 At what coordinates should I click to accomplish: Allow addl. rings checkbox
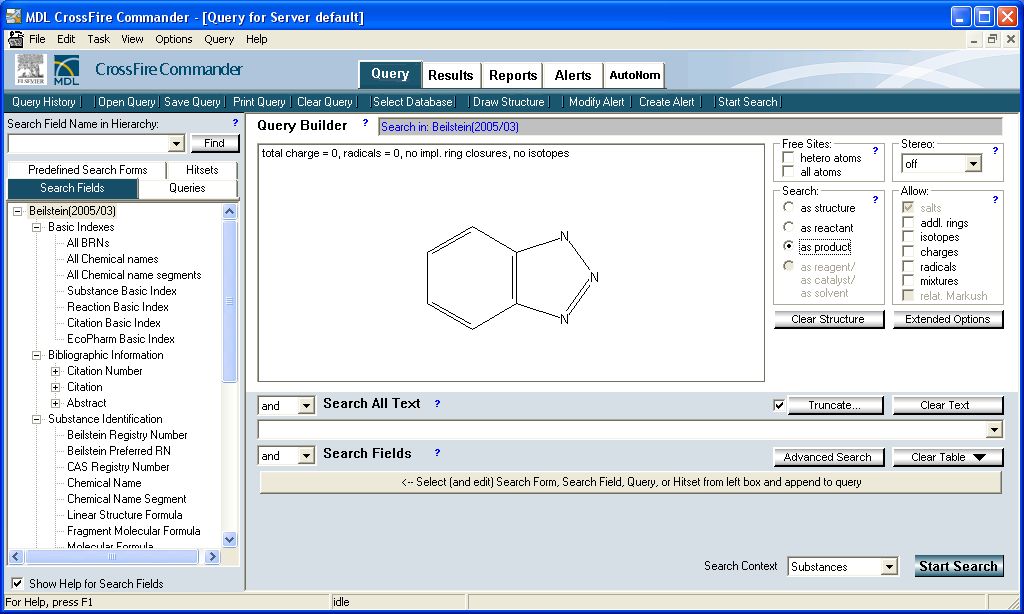(908, 222)
